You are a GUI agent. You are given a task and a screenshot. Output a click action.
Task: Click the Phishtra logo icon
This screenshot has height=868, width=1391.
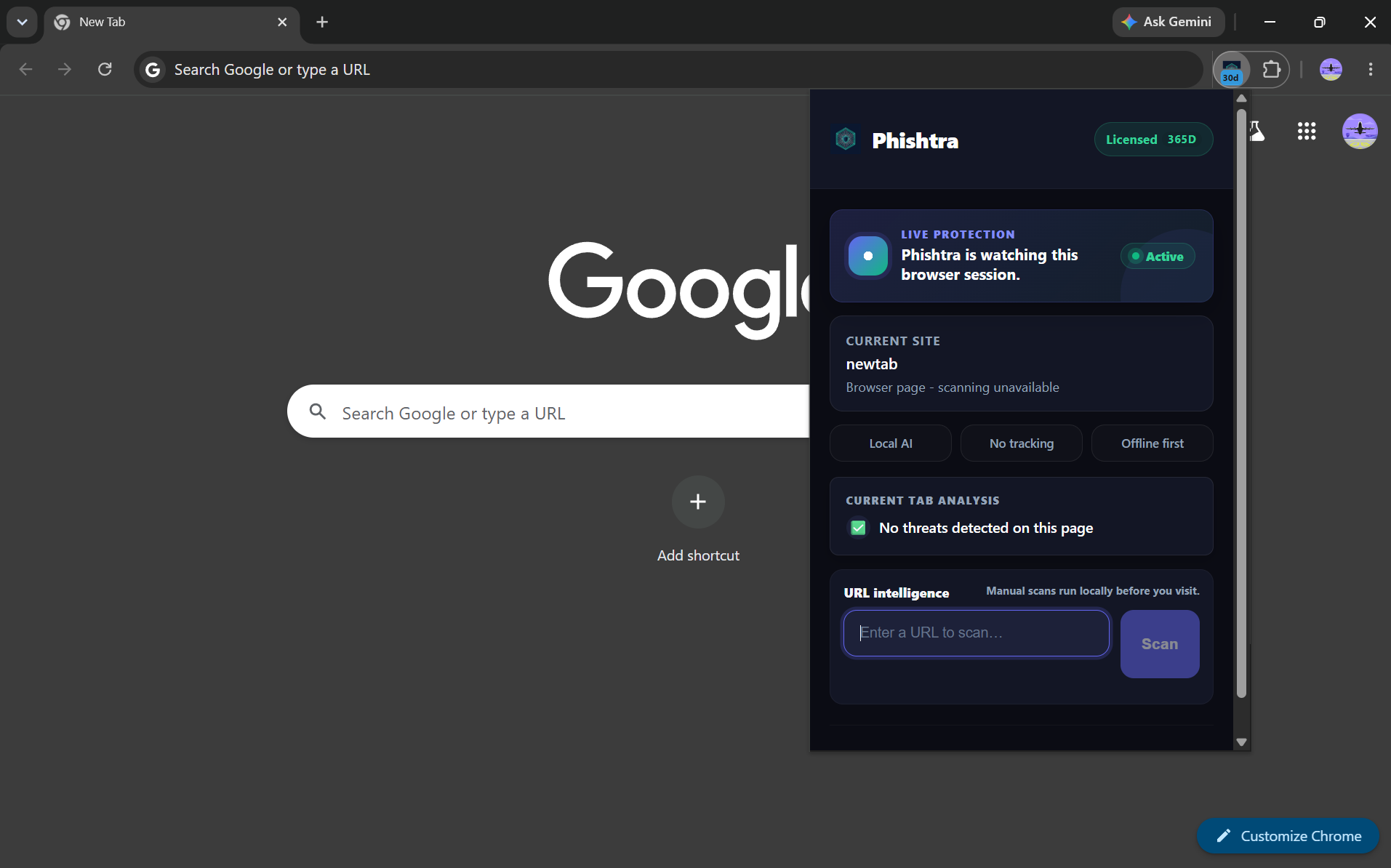pyautogui.click(x=846, y=139)
